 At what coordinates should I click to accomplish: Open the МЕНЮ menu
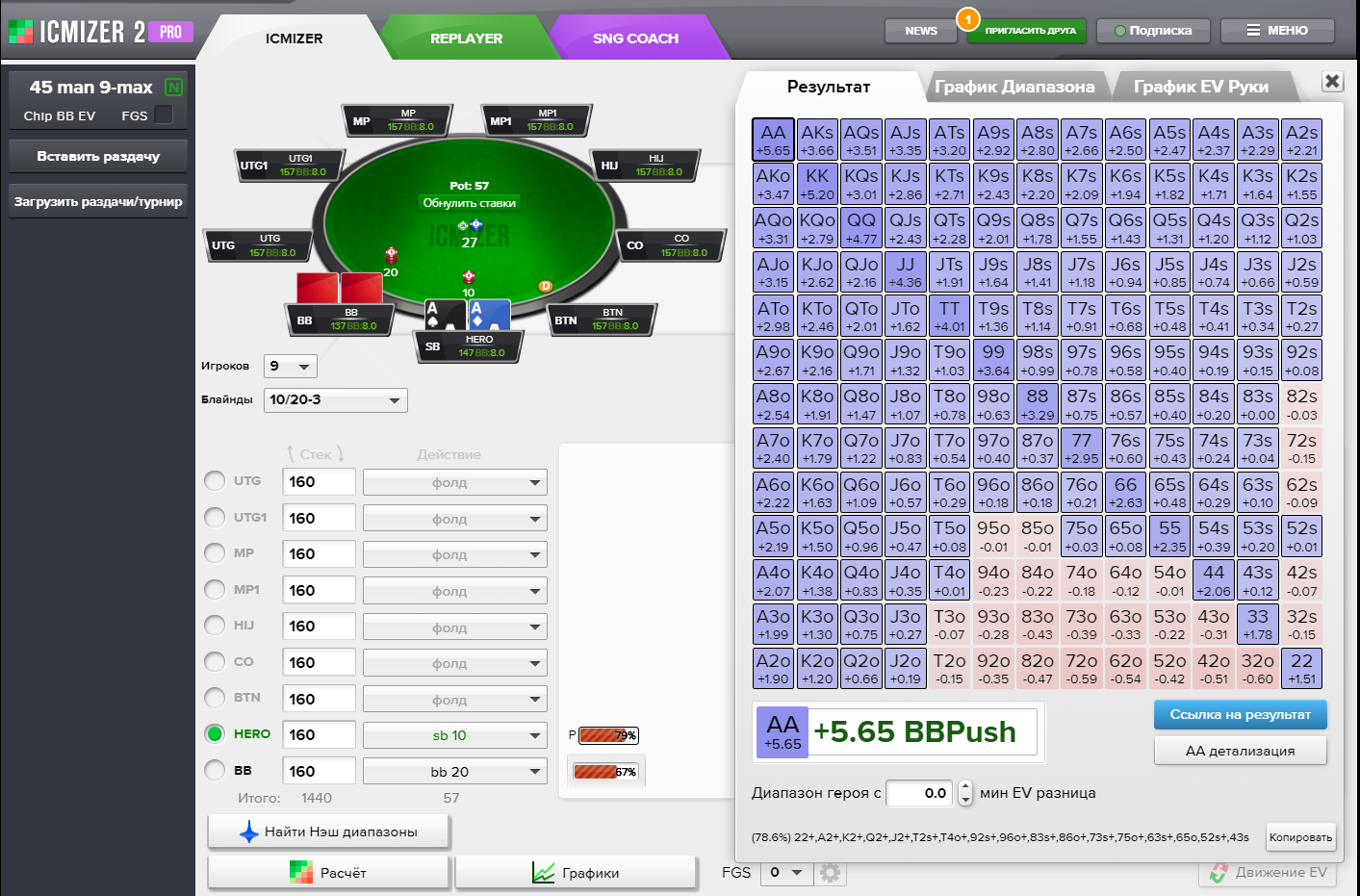(1277, 31)
